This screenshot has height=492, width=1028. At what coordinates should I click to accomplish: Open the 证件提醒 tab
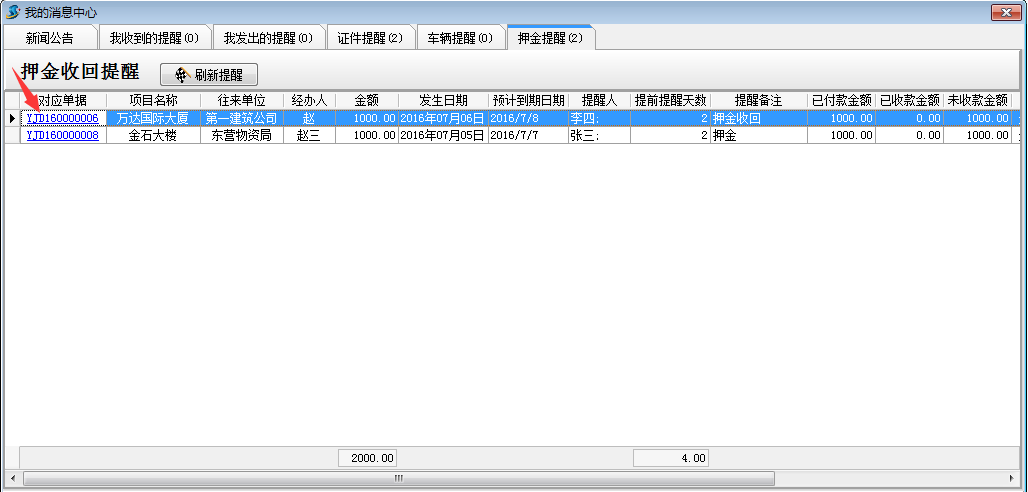coord(369,38)
